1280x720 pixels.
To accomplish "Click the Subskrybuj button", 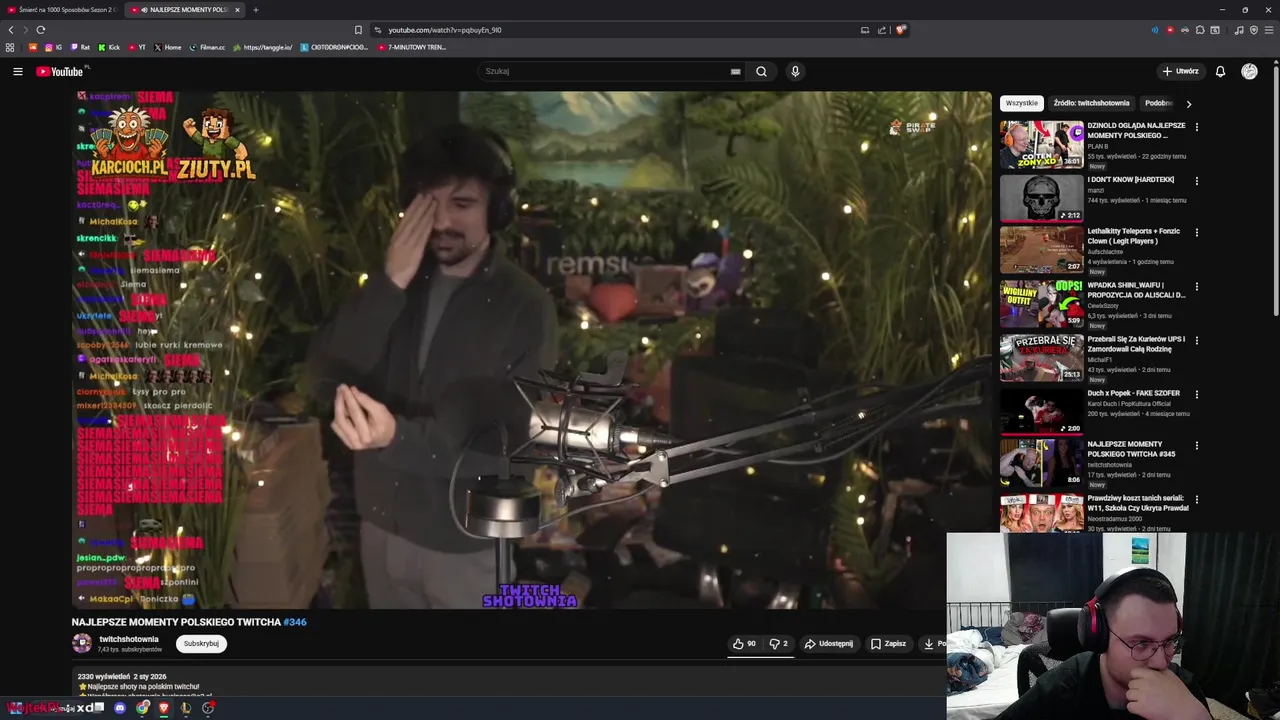I will tap(201, 644).
